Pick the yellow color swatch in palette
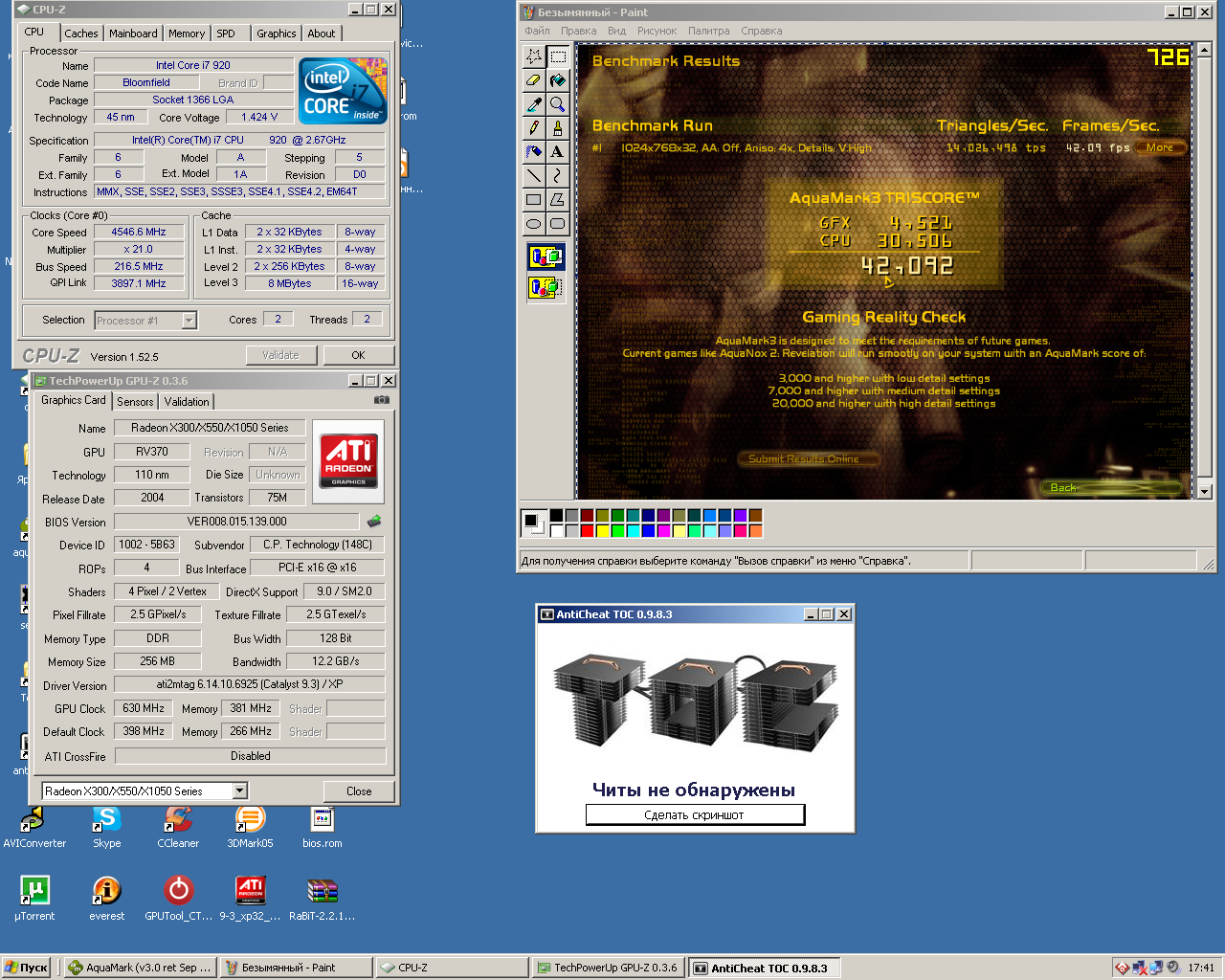The width and height of the screenshot is (1225, 980). point(602,530)
